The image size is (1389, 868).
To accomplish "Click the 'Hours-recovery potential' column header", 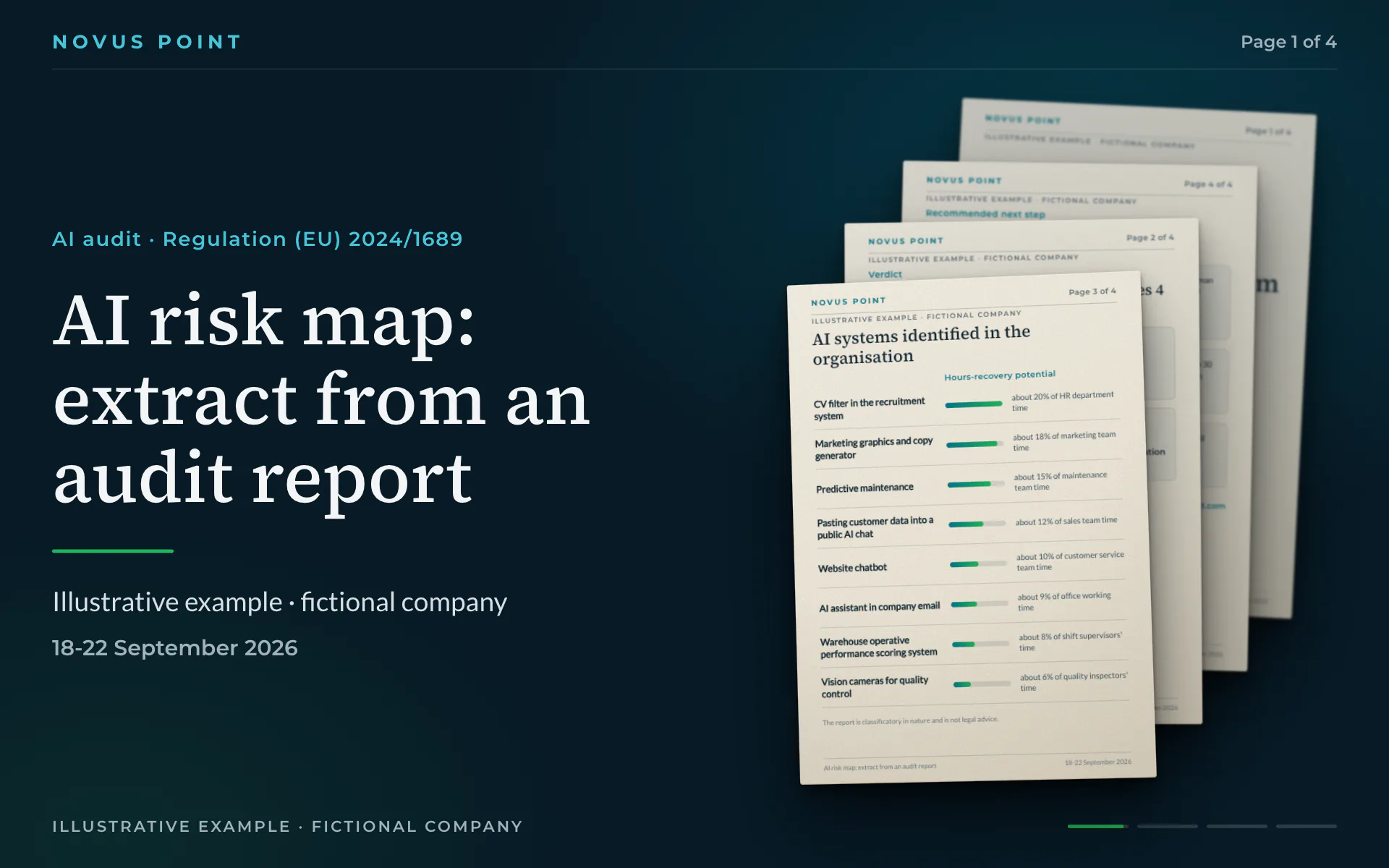I will (1000, 375).
